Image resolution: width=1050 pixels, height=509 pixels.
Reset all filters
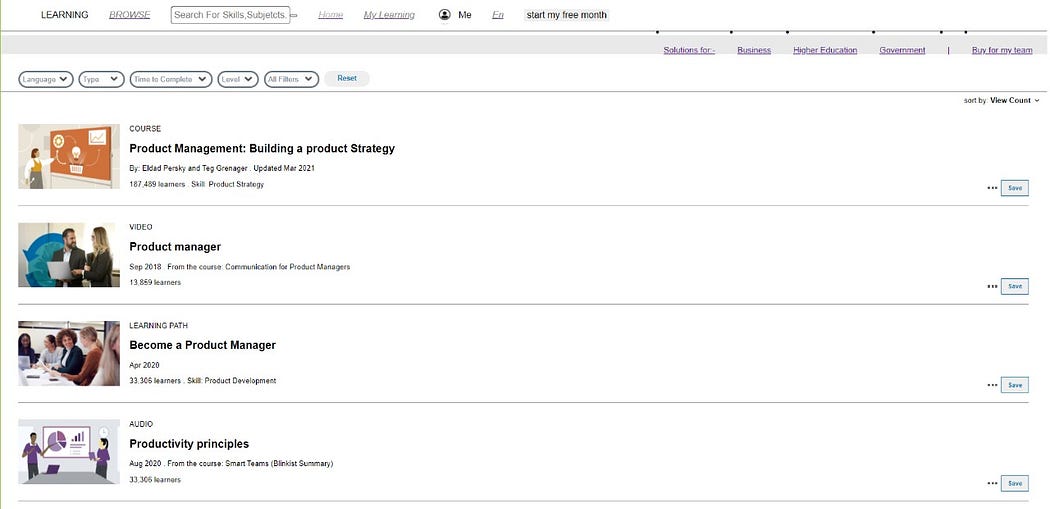coord(347,78)
